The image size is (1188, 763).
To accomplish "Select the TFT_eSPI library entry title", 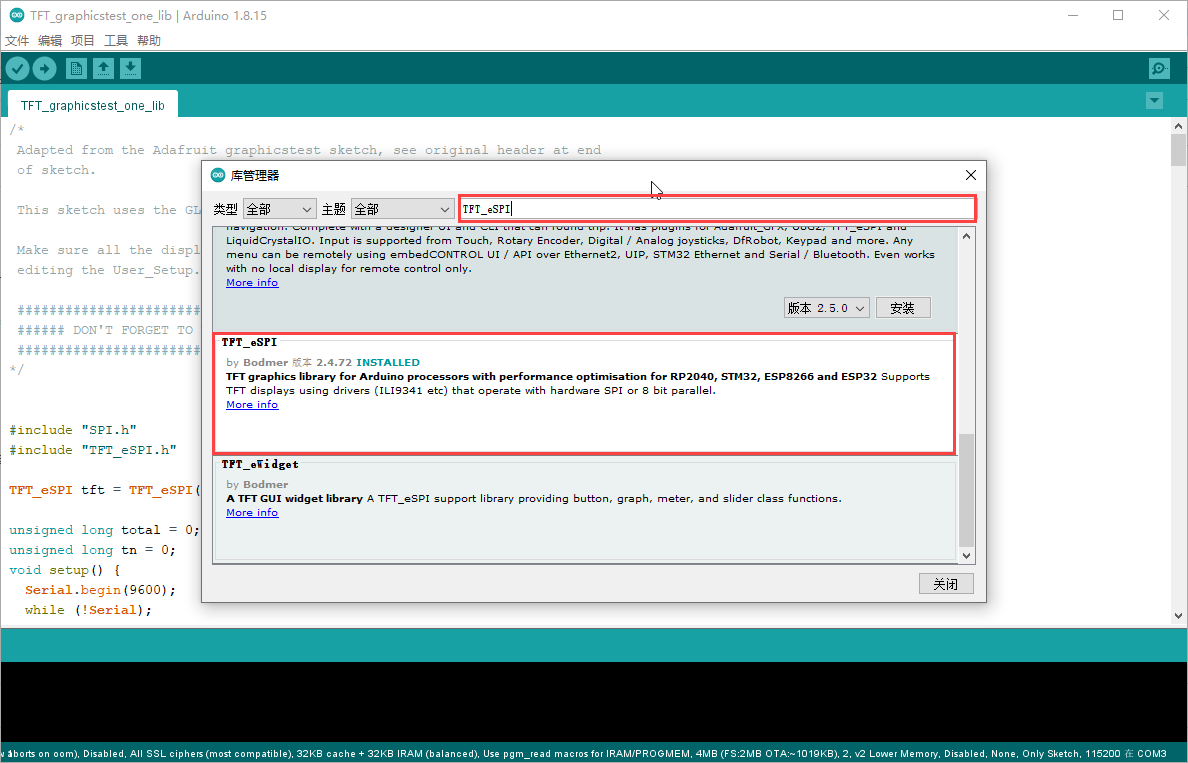I will tap(249, 342).
